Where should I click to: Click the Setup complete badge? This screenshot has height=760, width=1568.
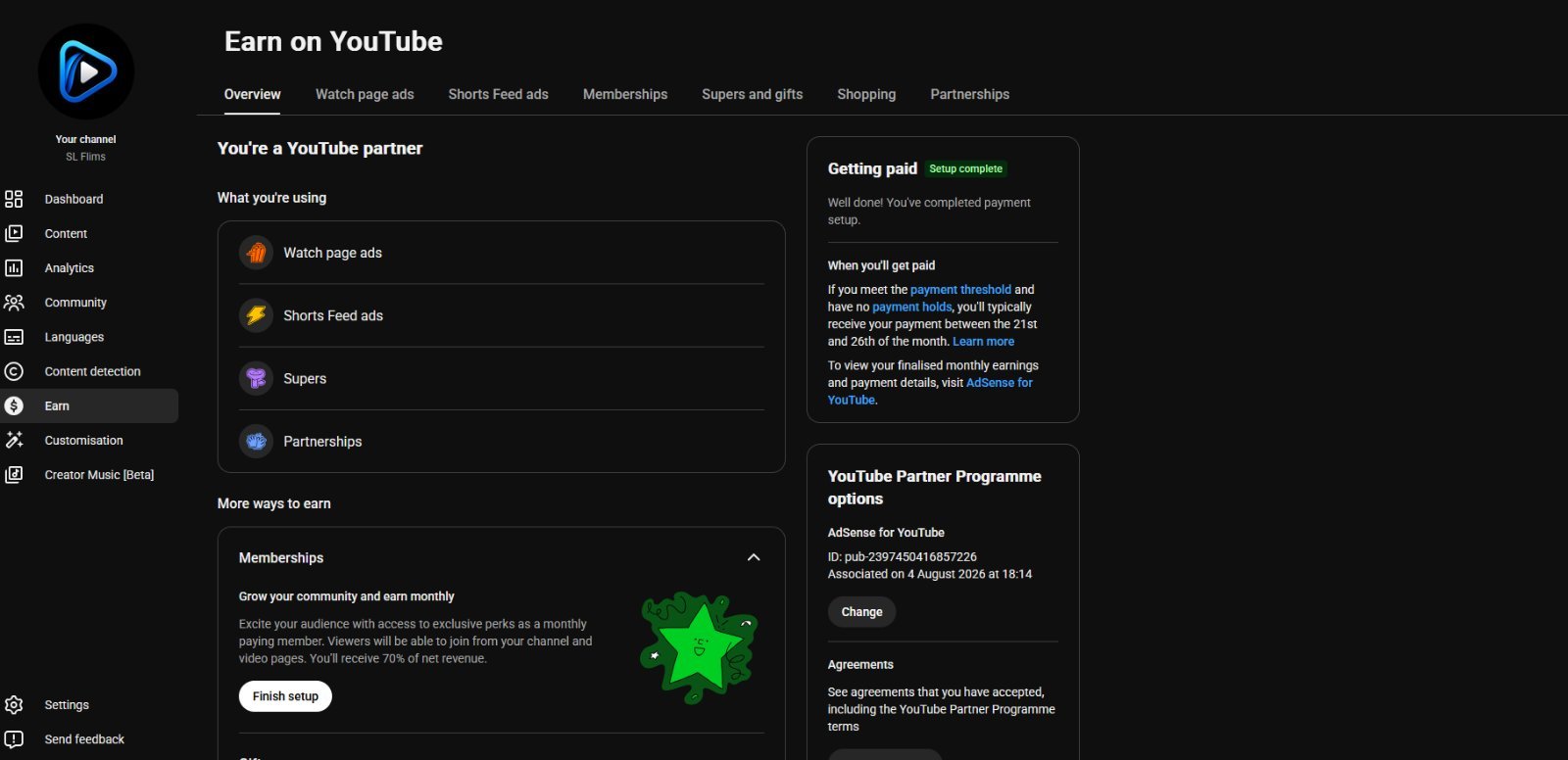965,168
